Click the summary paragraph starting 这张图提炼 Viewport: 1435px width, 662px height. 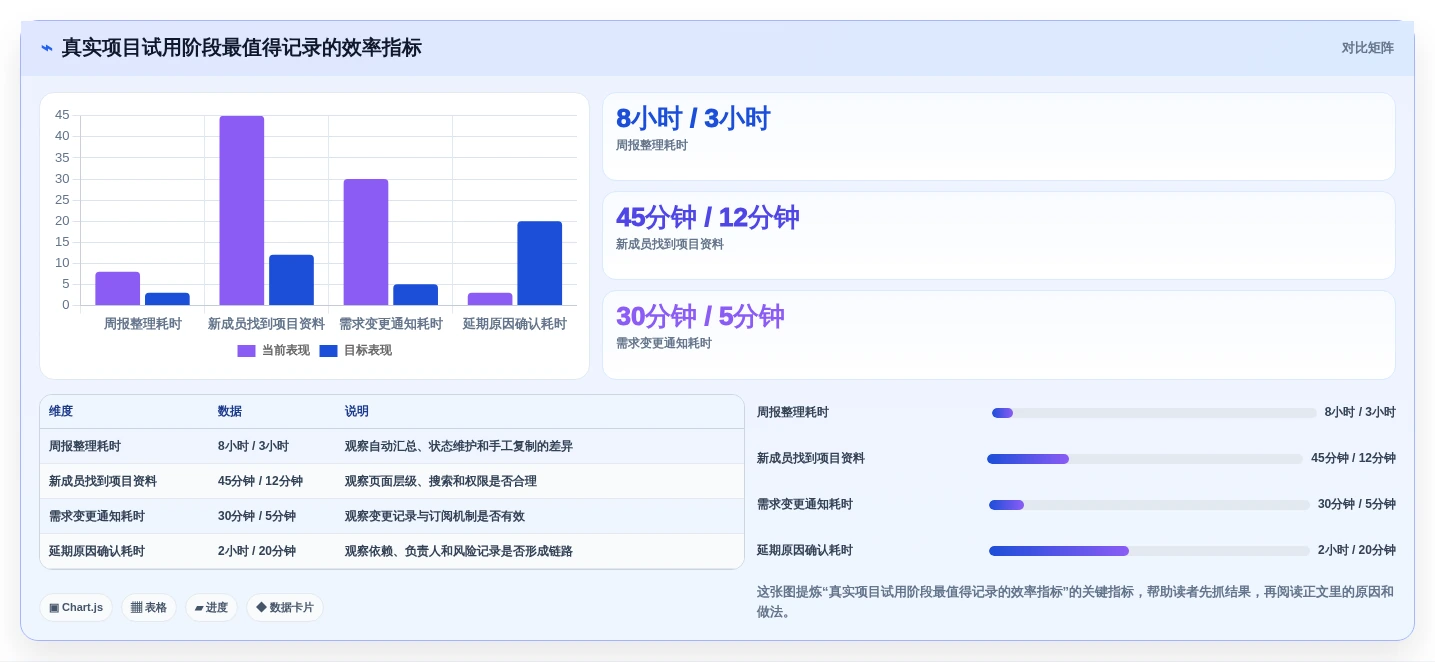[1075, 602]
